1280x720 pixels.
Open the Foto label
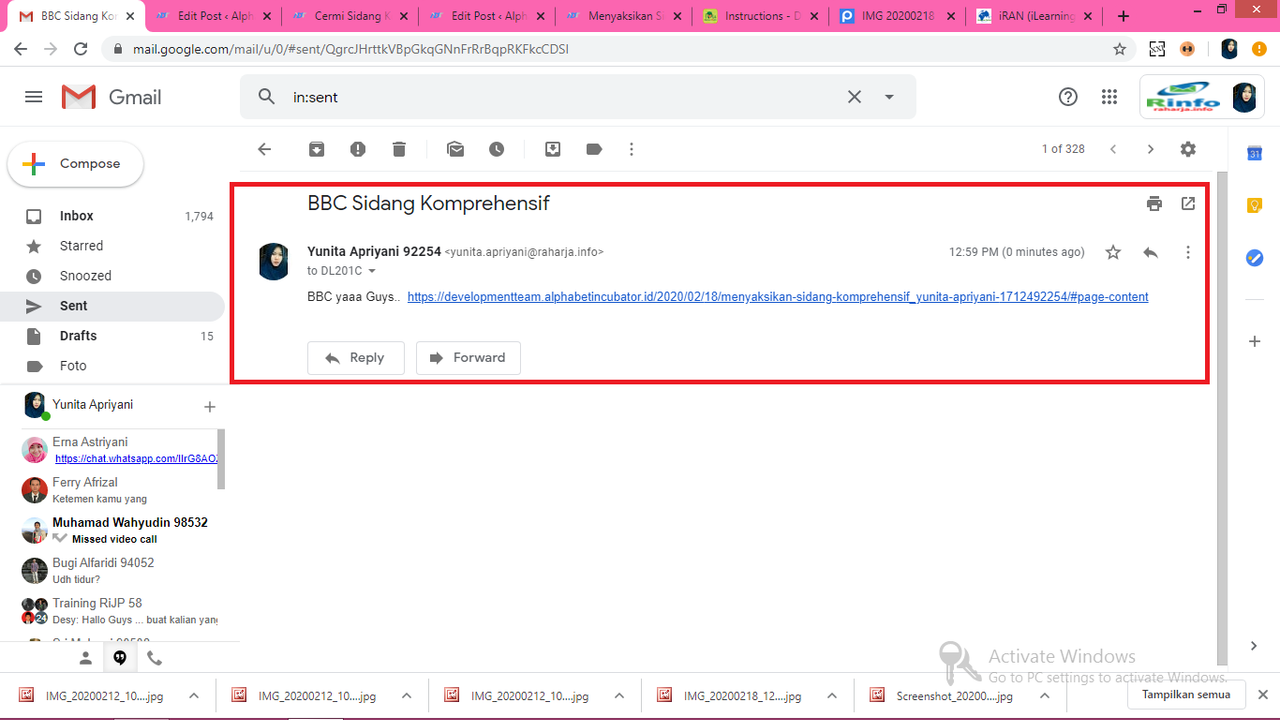click(x=112, y=366)
